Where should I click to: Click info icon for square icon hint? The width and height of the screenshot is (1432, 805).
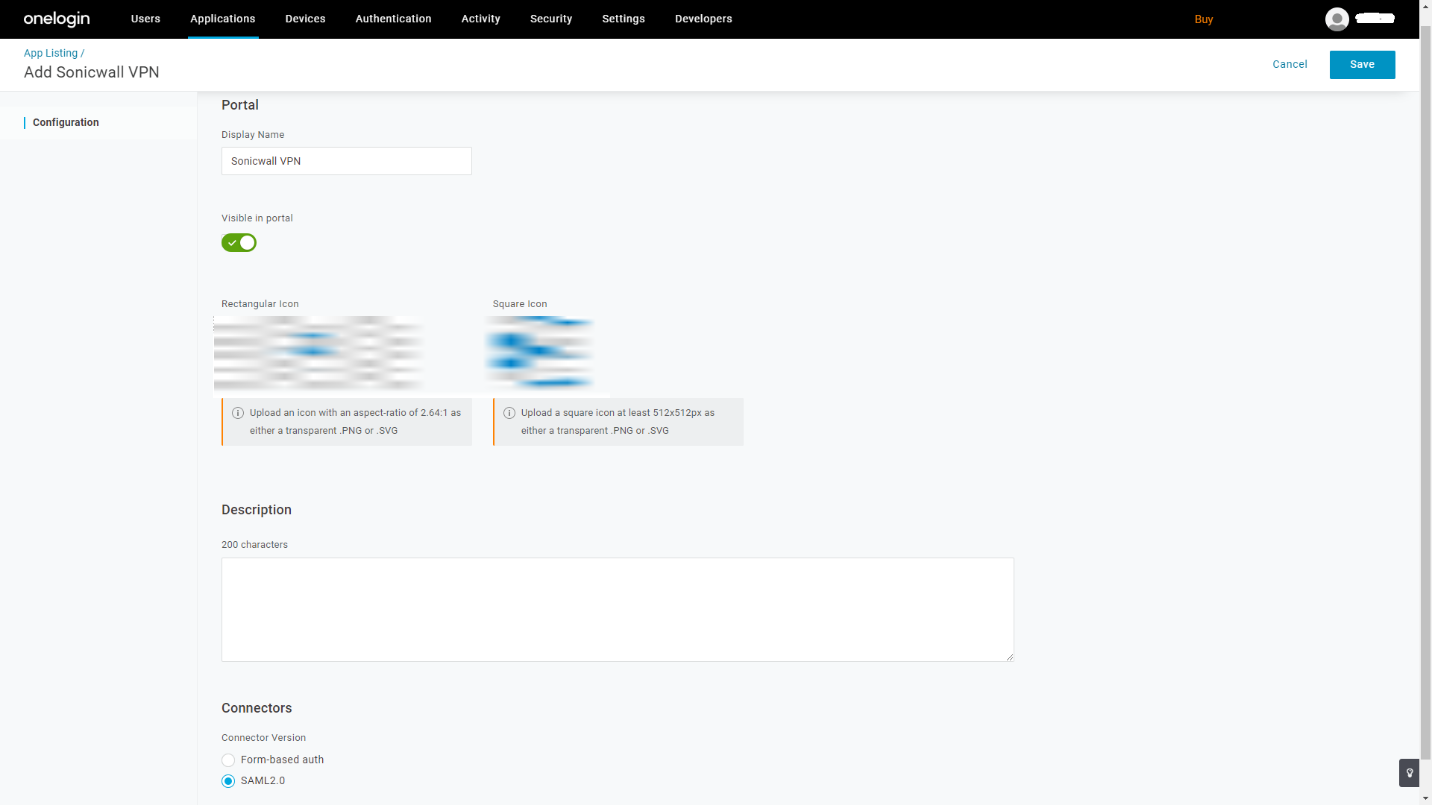pos(509,413)
